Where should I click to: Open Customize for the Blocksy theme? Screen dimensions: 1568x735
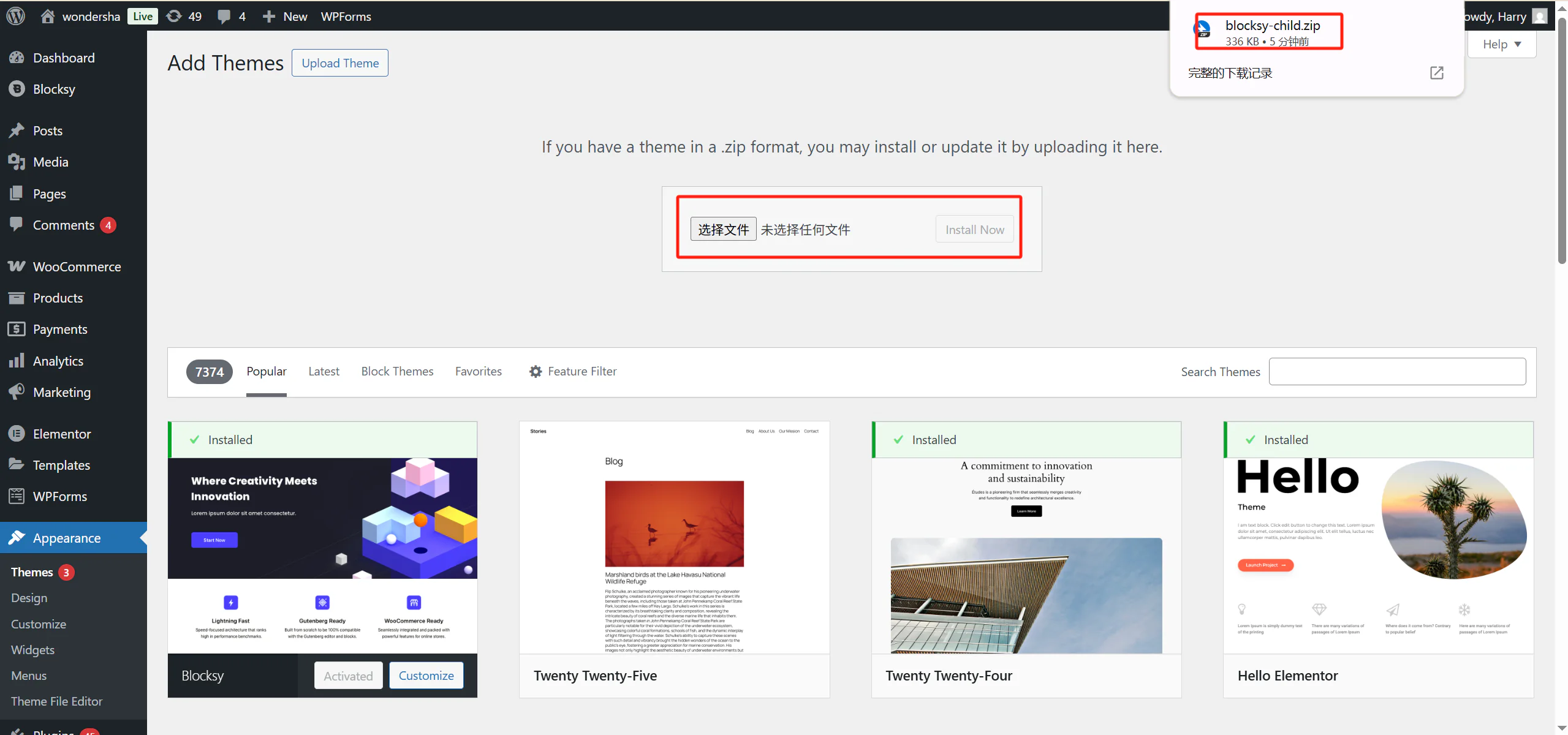coord(426,675)
